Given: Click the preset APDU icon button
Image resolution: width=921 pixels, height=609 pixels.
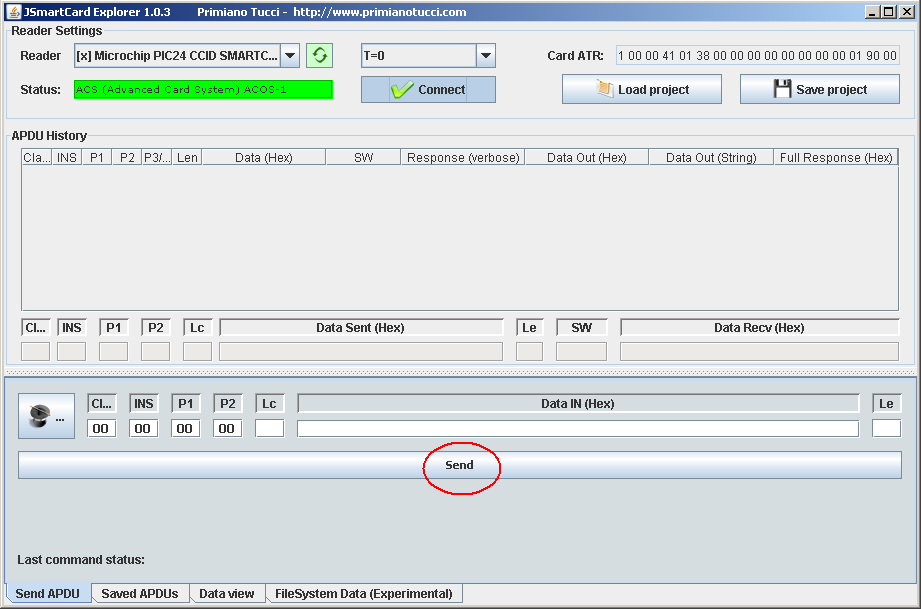Looking at the screenshot, I should [46, 416].
